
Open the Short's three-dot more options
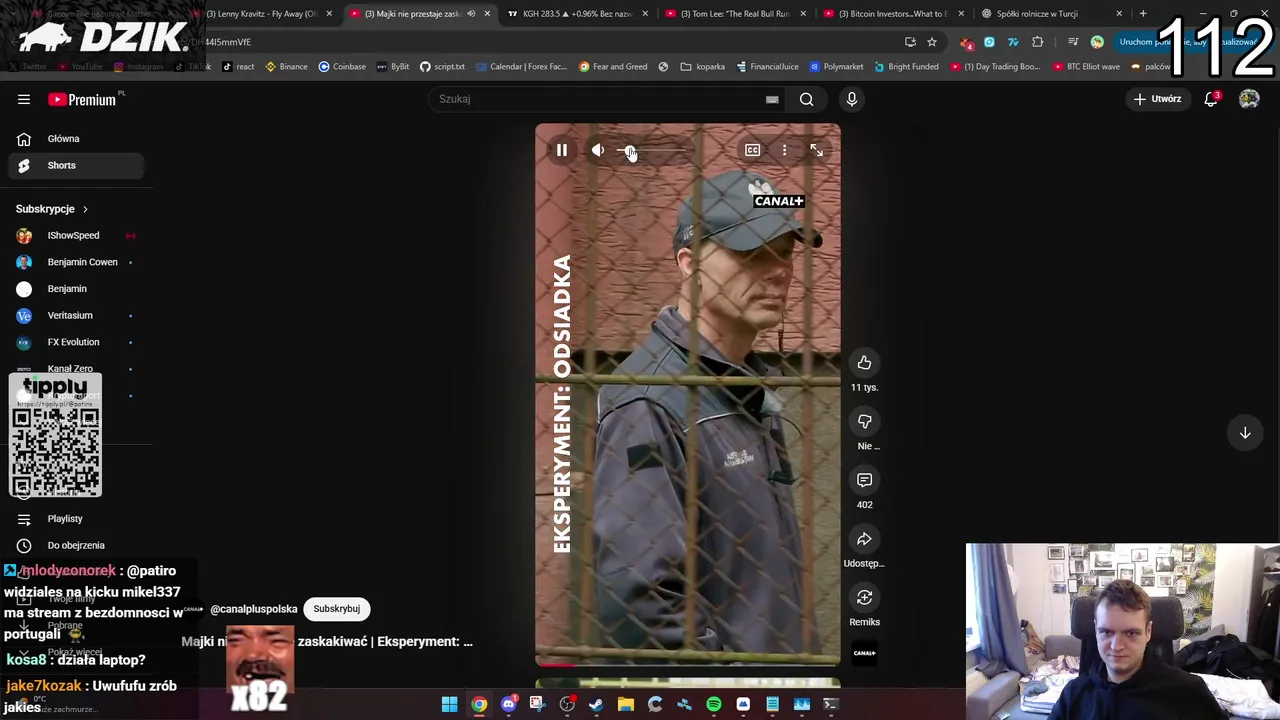[x=784, y=150]
